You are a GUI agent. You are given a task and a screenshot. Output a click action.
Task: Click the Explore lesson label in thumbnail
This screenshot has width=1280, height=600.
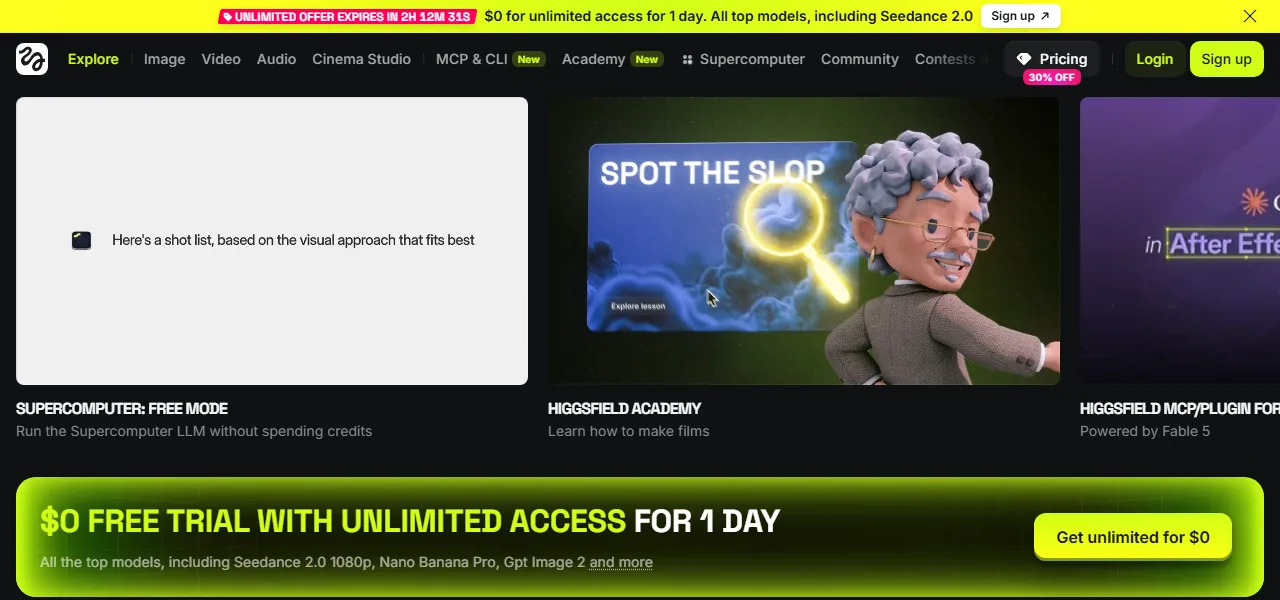point(638,306)
